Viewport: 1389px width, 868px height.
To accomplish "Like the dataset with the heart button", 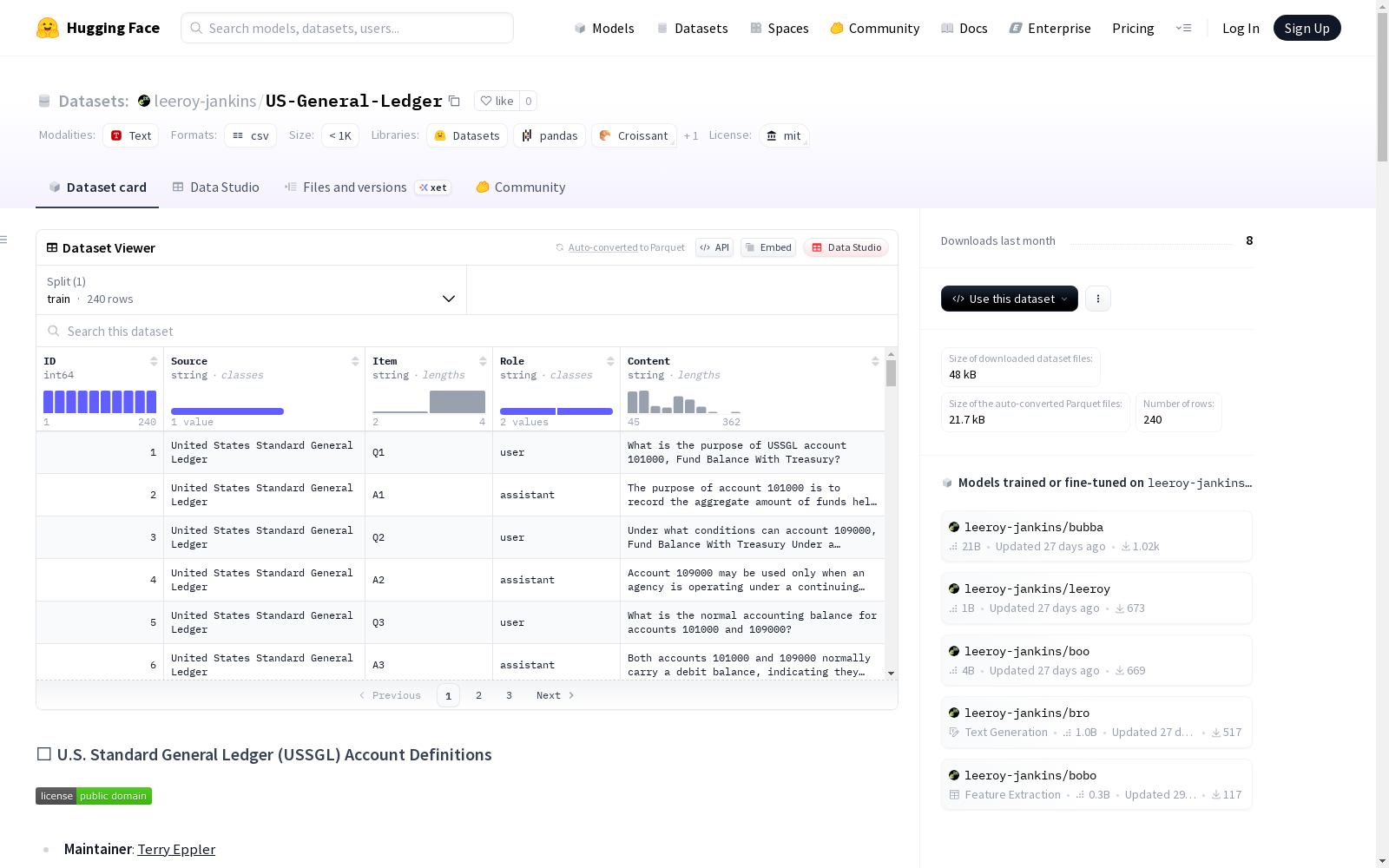I will click(x=497, y=101).
